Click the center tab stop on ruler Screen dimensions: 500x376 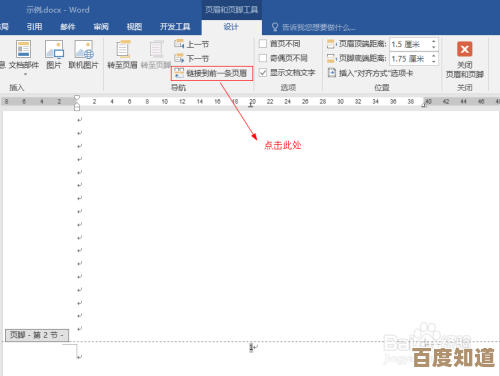point(251,105)
